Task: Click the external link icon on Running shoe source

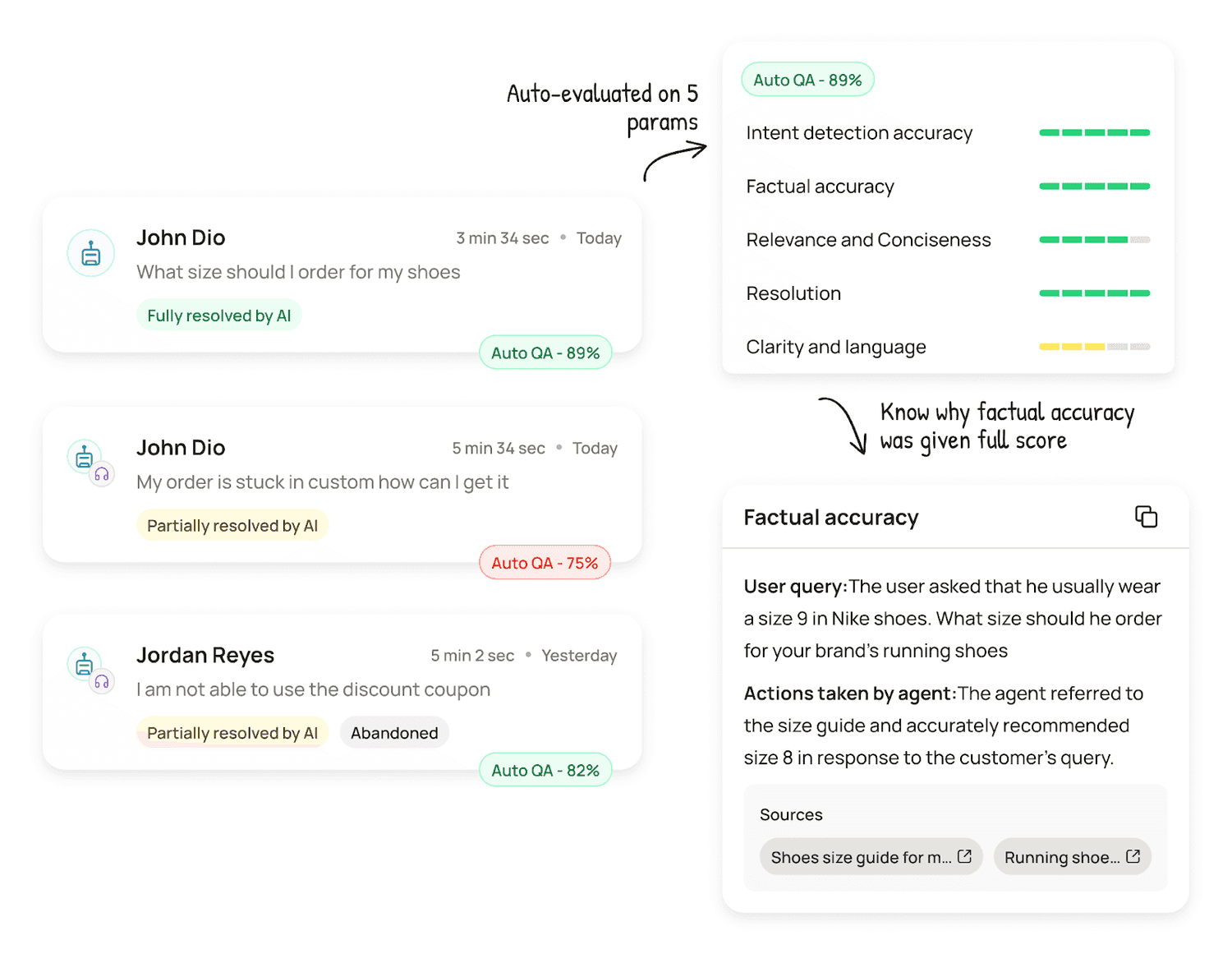Action: [x=1133, y=856]
